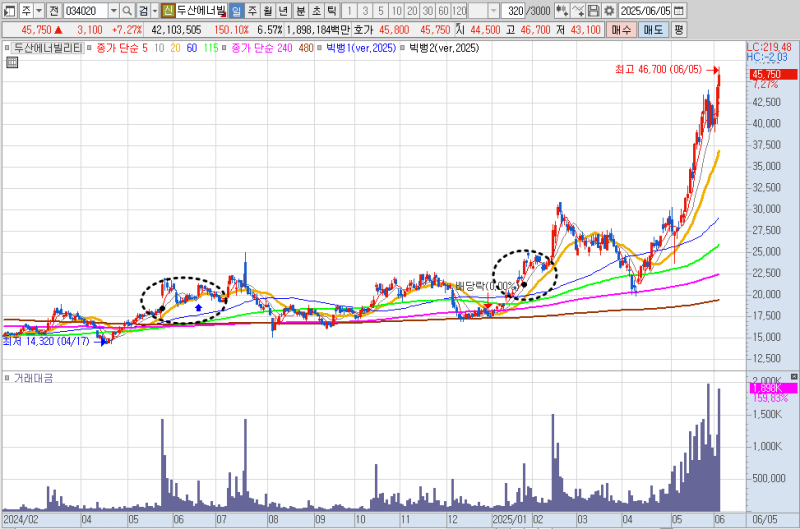Toggle the 두산에너빌리티 price series legend box

coord(9,47)
